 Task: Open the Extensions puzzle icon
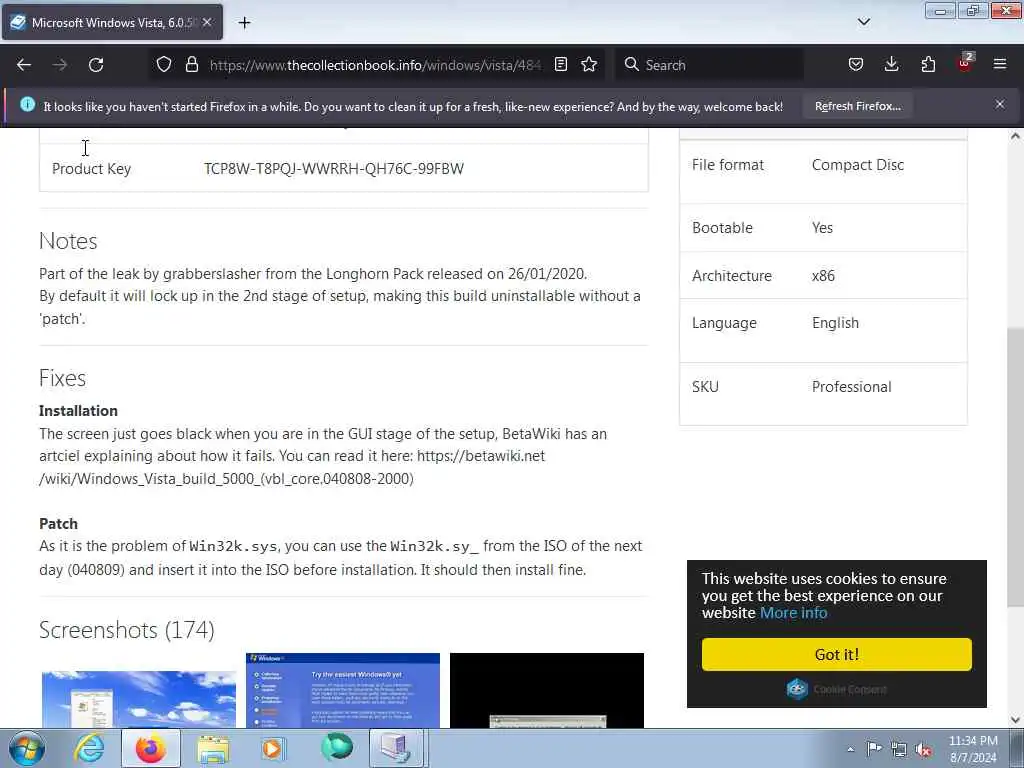(x=928, y=65)
